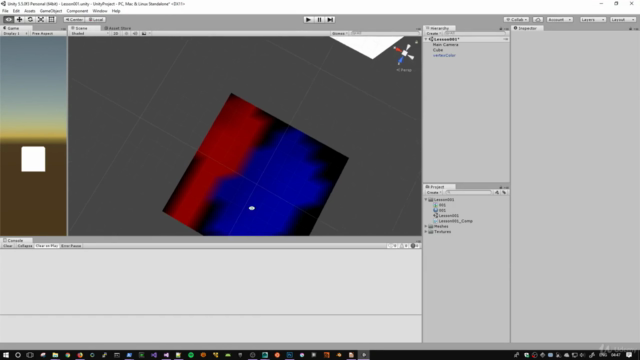Click the Scene view search field
This screenshot has height=360, width=640.
(385, 33)
